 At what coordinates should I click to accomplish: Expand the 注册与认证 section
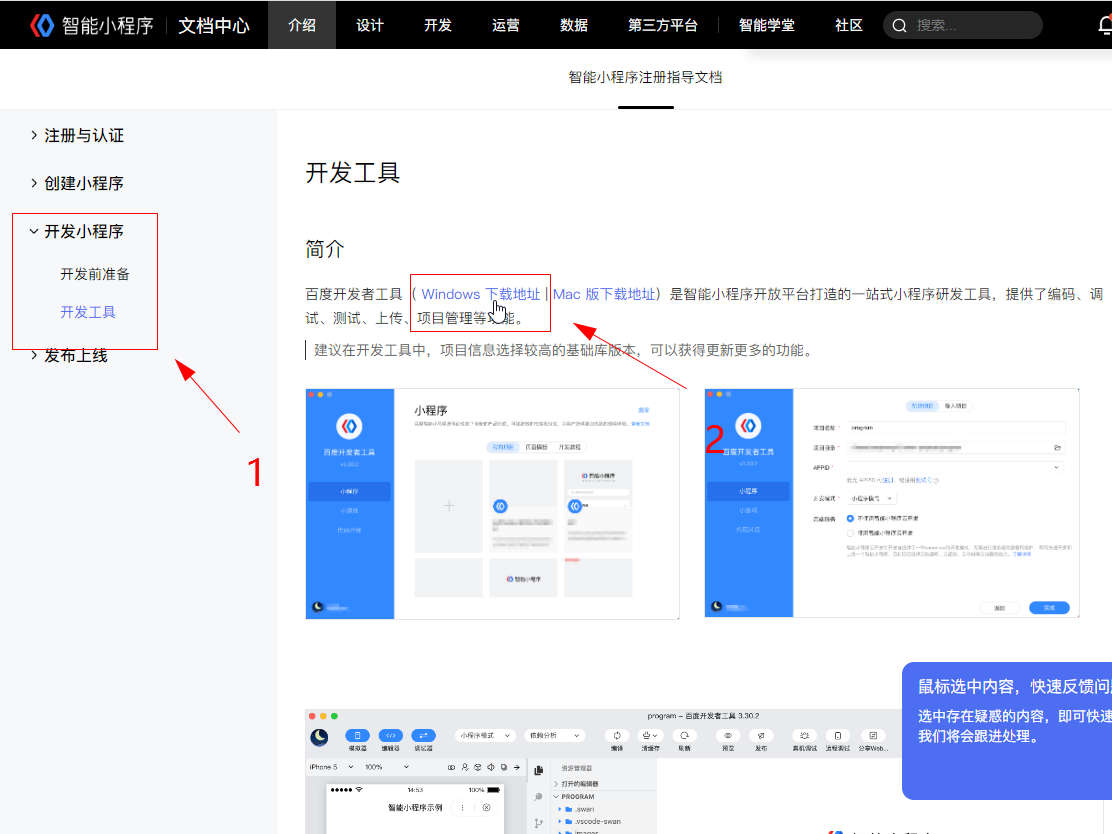coord(77,135)
